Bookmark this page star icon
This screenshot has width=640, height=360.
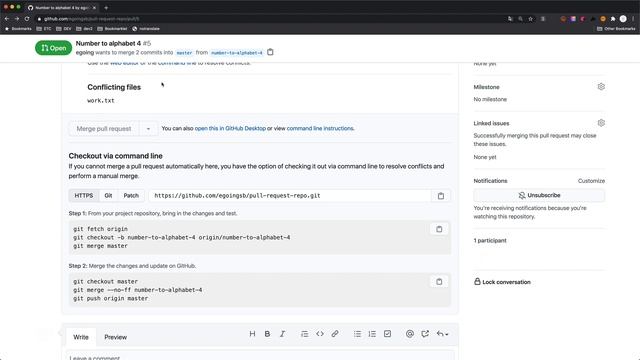click(531, 19)
